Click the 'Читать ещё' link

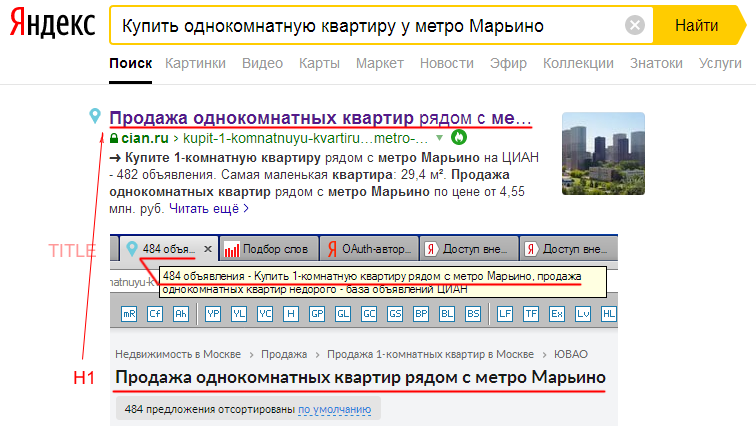209,208
